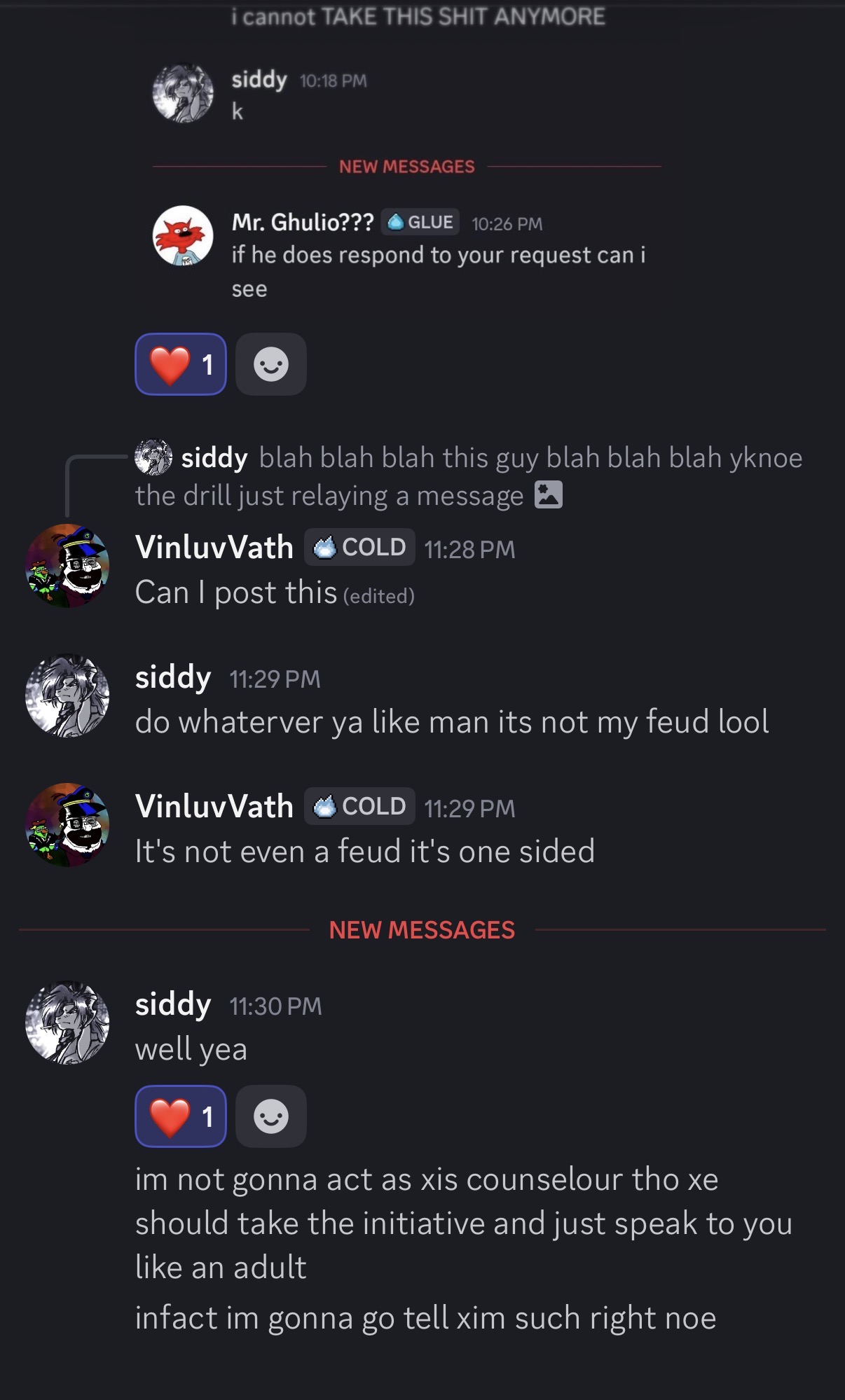Toggle heart reaction on Mr. Ghulio's message
The width and height of the screenshot is (845, 1400).
pos(181,364)
